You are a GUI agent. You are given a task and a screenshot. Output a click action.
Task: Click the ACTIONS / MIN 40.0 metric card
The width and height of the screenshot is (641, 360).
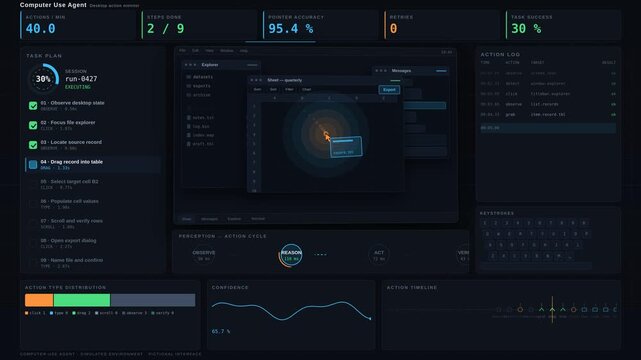(x=78, y=25)
